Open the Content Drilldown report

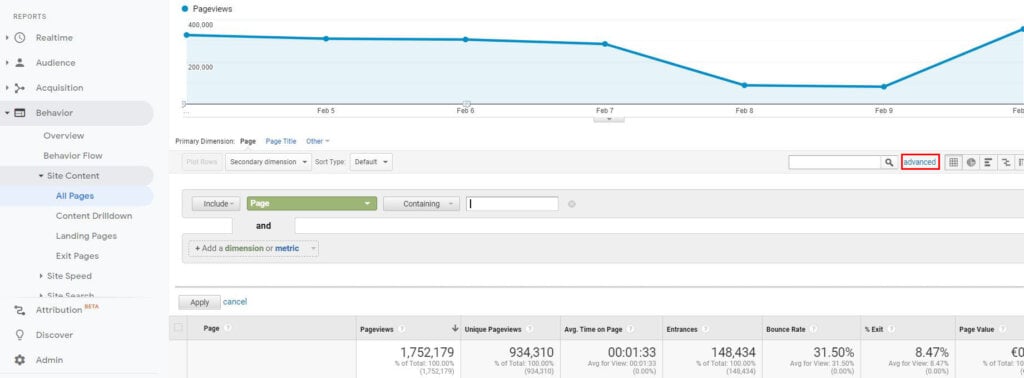(94, 216)
